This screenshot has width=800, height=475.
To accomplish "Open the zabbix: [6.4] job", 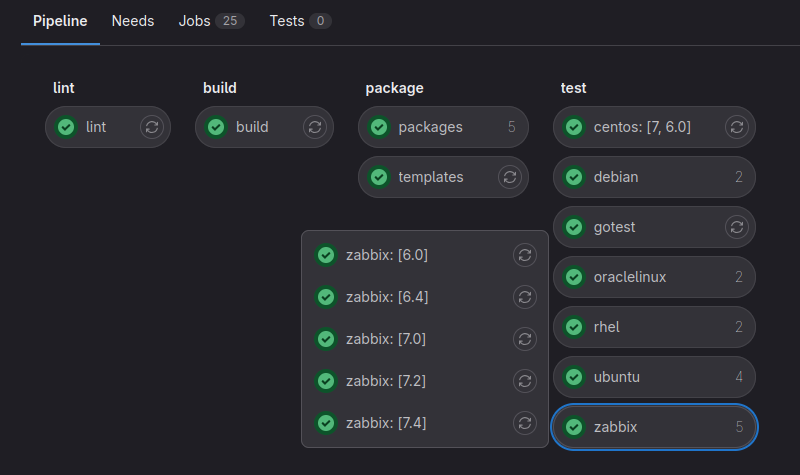I will coord(387,297).
